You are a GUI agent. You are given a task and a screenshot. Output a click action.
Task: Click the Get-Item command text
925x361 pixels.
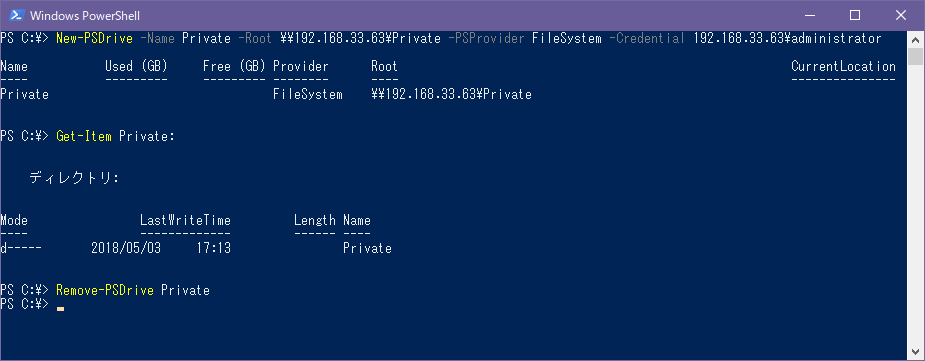(x=84, y=137)
